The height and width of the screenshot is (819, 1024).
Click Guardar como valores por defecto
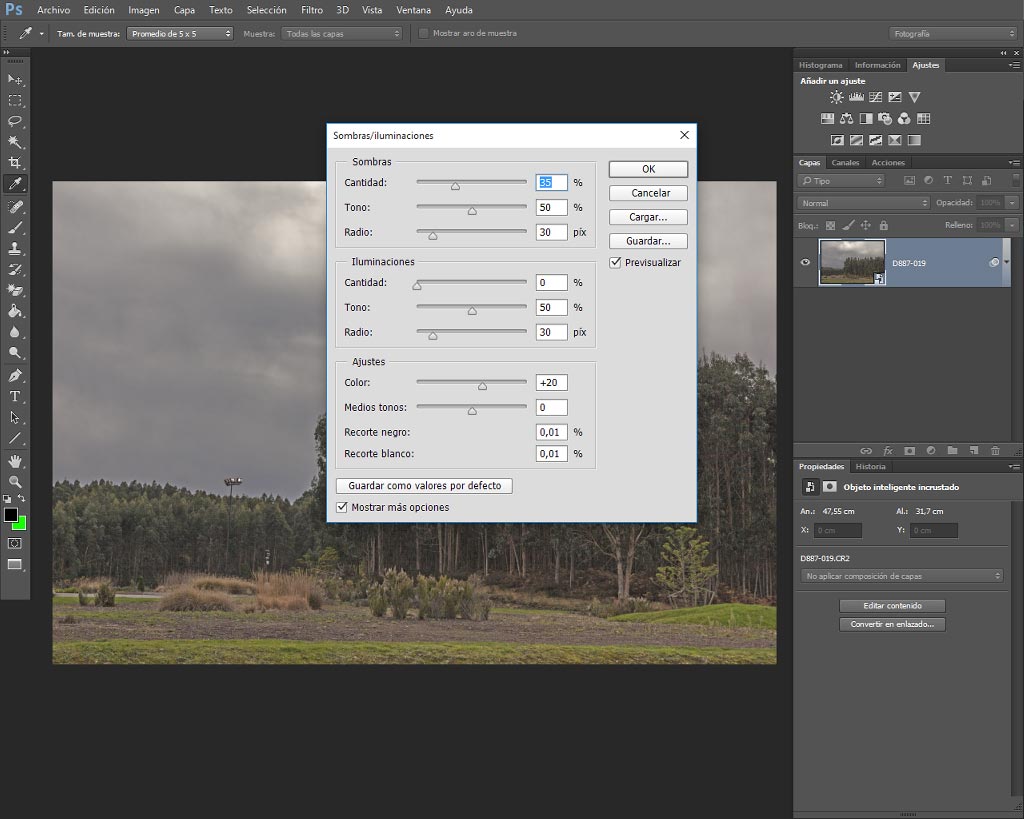(x=424, y=486)
